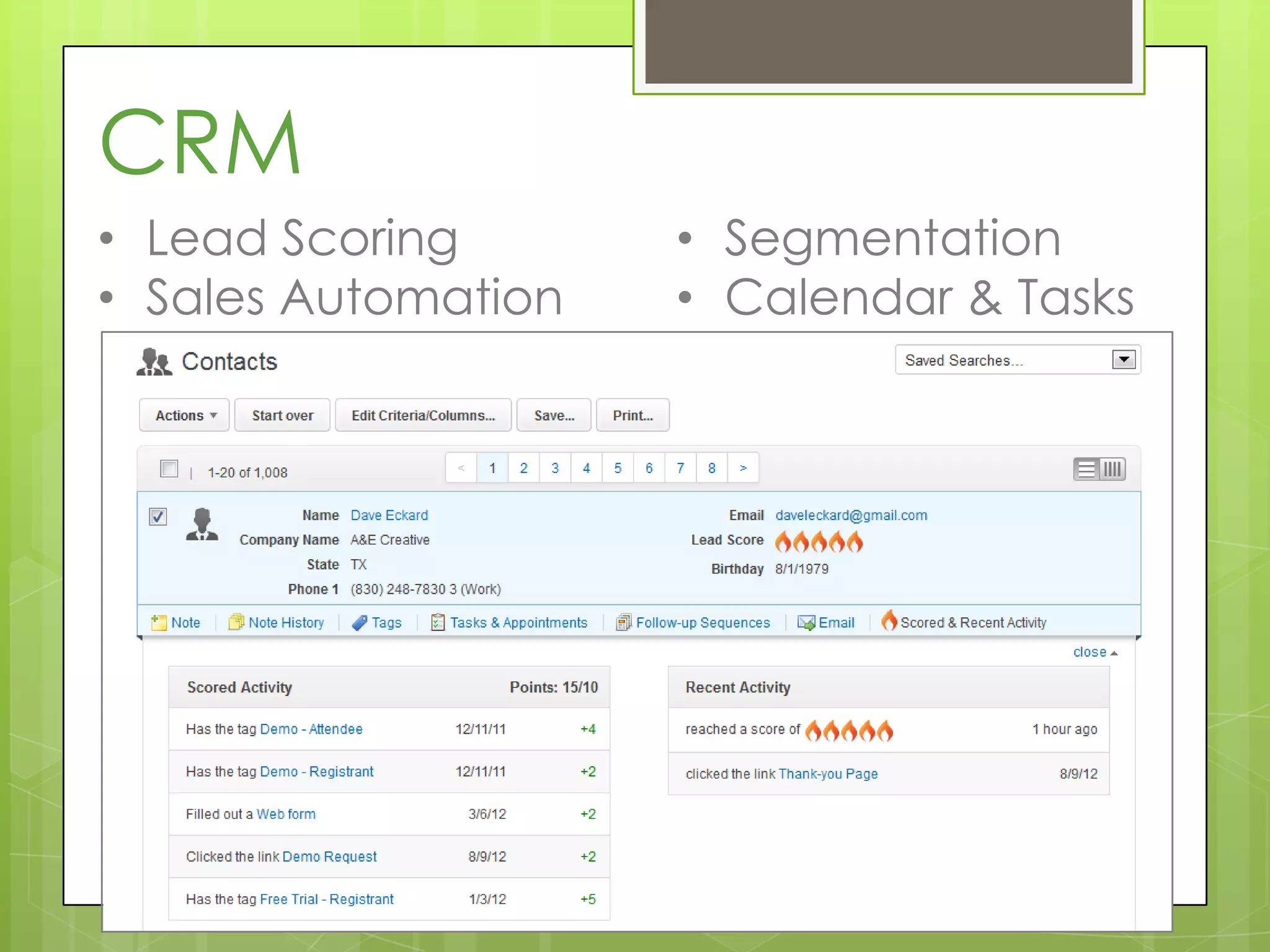Click the flames in reached a score row

[x=849, y=731]
